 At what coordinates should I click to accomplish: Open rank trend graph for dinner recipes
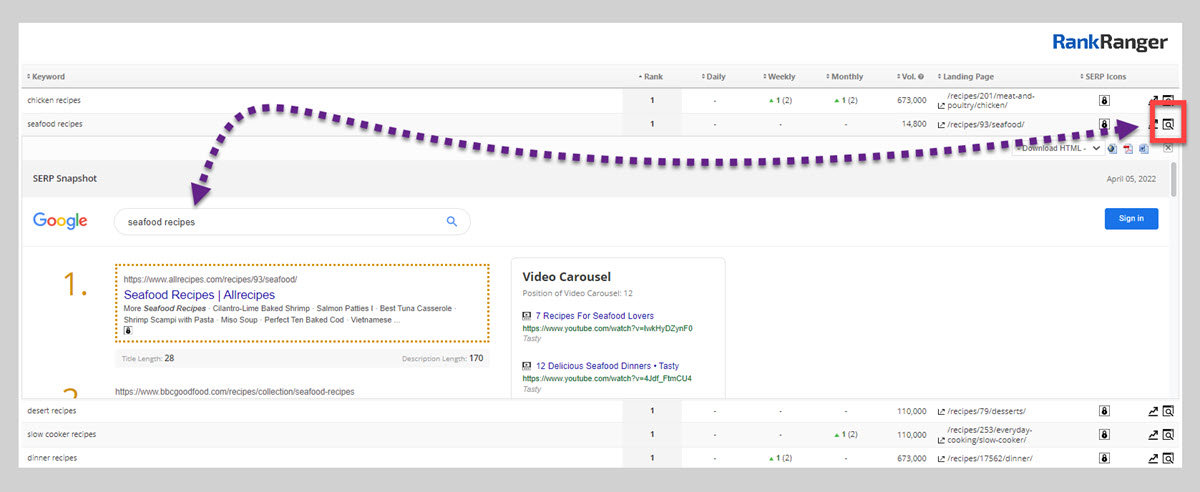(x=1153, y=458)
